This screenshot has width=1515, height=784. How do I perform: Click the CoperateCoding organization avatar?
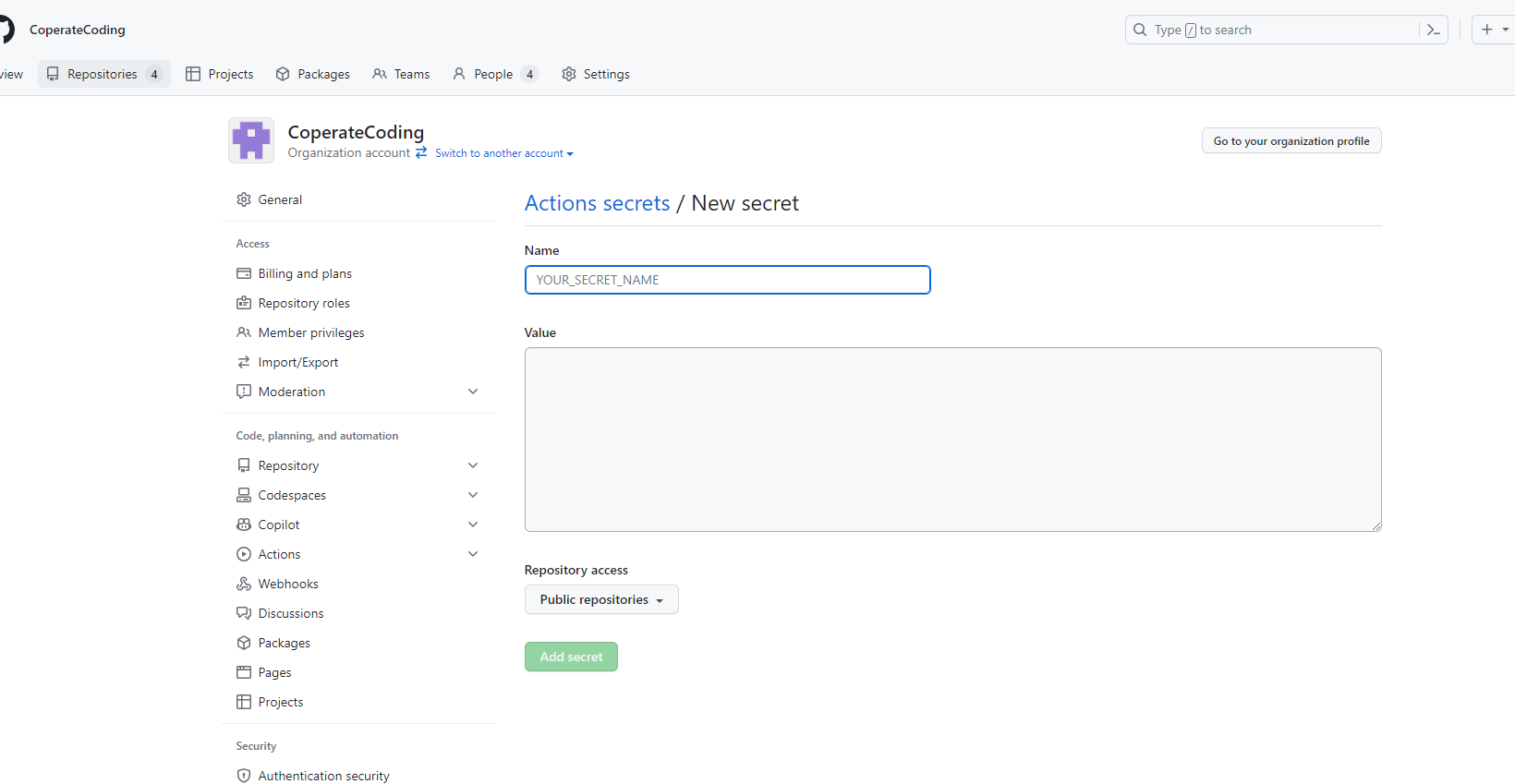(251, 140)
